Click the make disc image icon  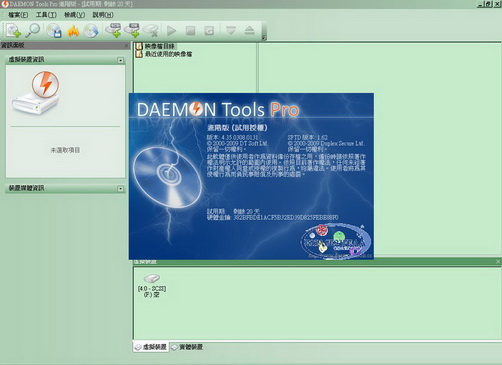pos(54,31)
